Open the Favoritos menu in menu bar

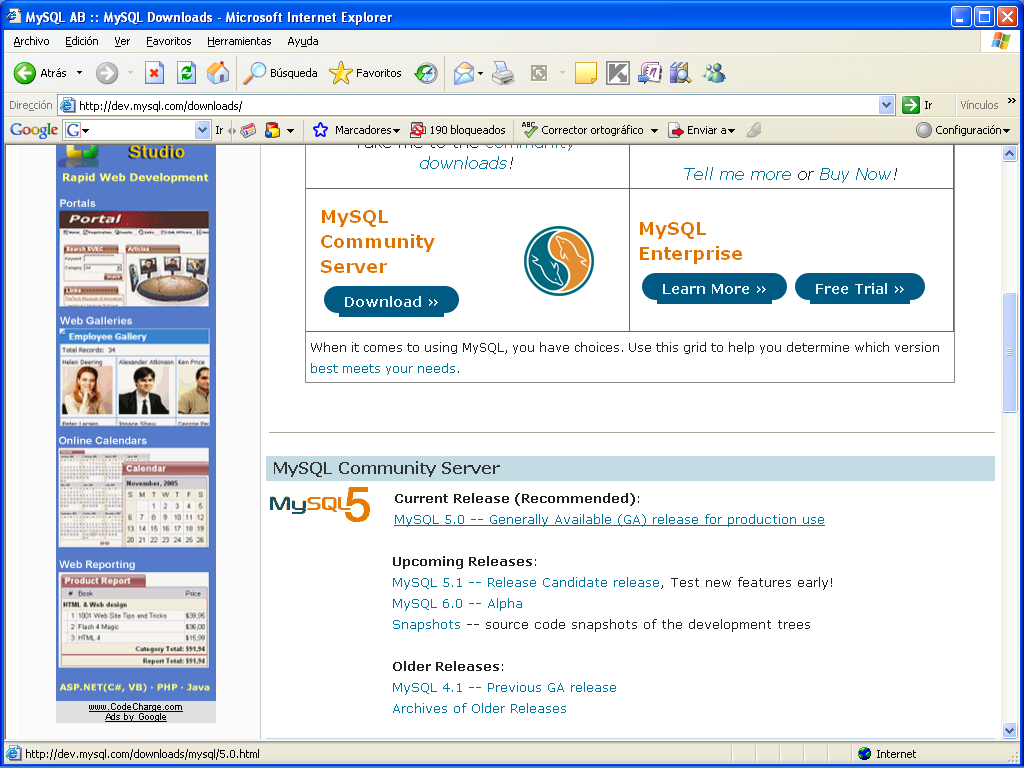tap(168, 41)
